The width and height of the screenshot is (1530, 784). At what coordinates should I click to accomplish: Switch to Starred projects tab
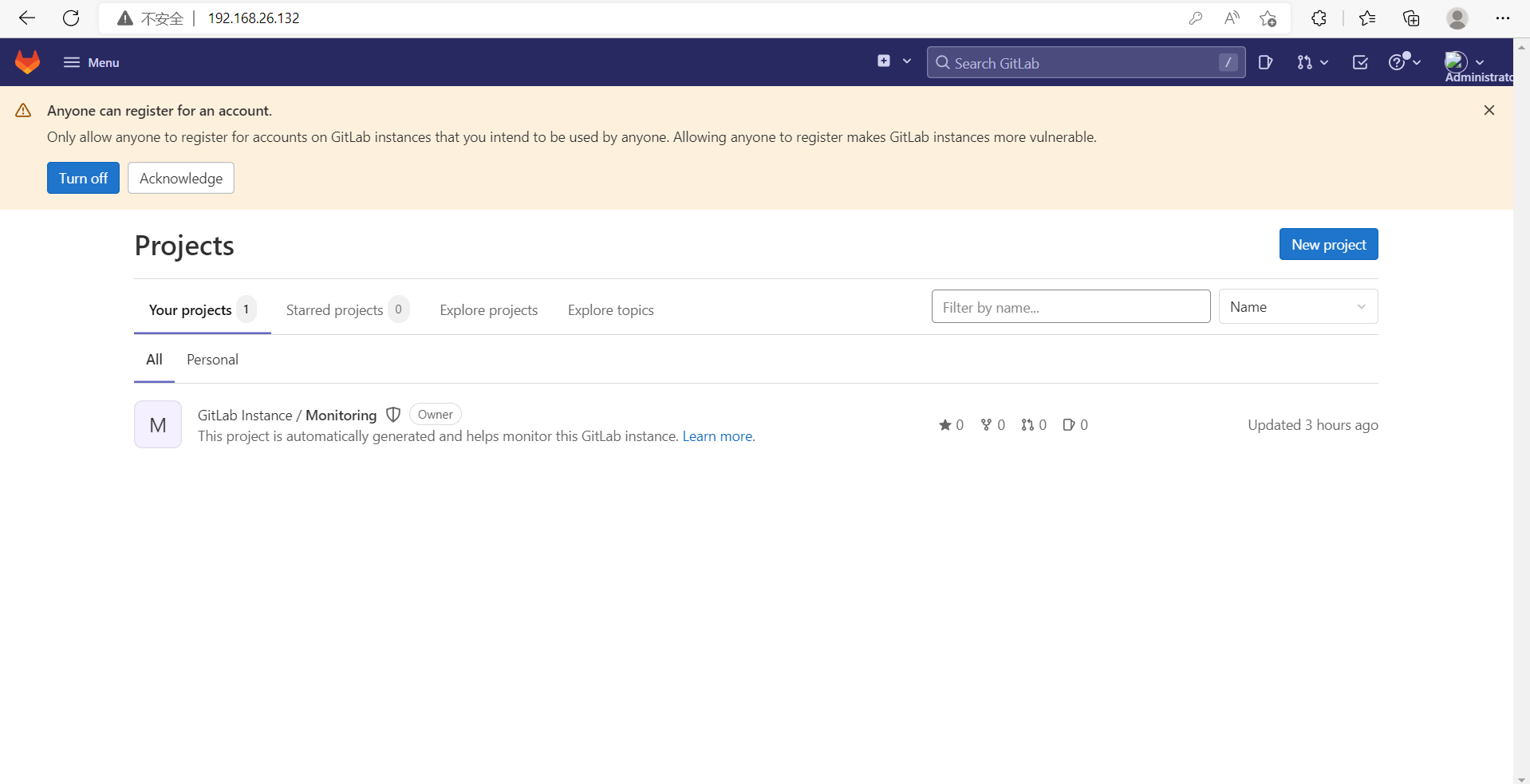(x=348, y=309)
